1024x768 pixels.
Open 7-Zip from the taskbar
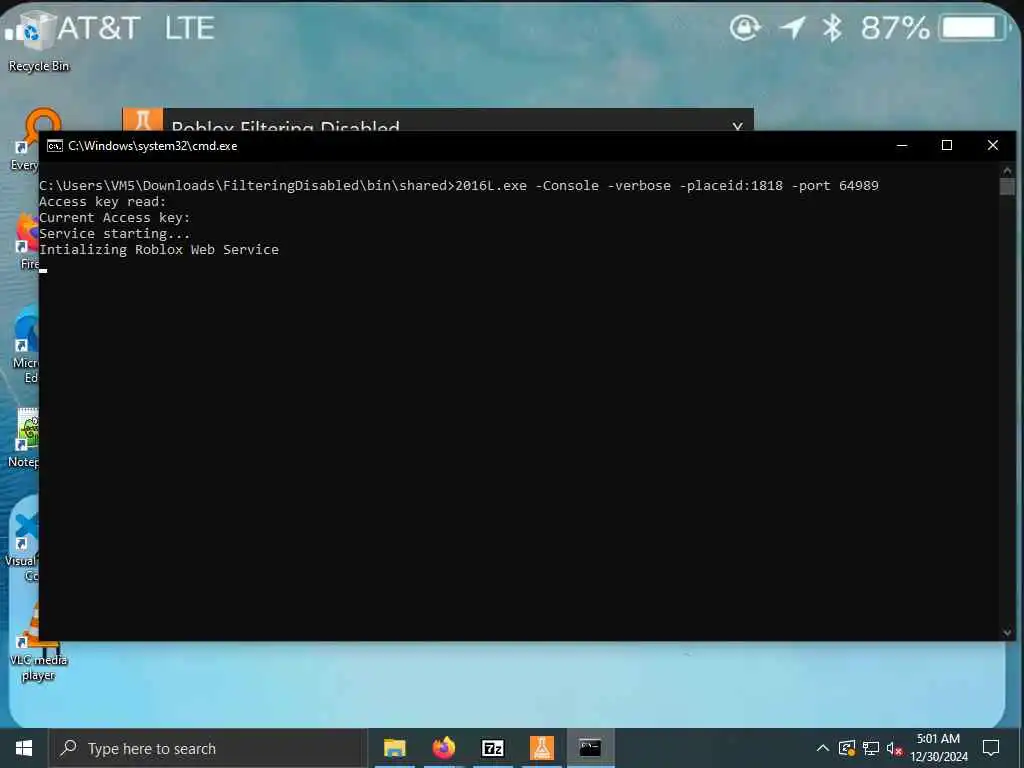pos(492,748)
